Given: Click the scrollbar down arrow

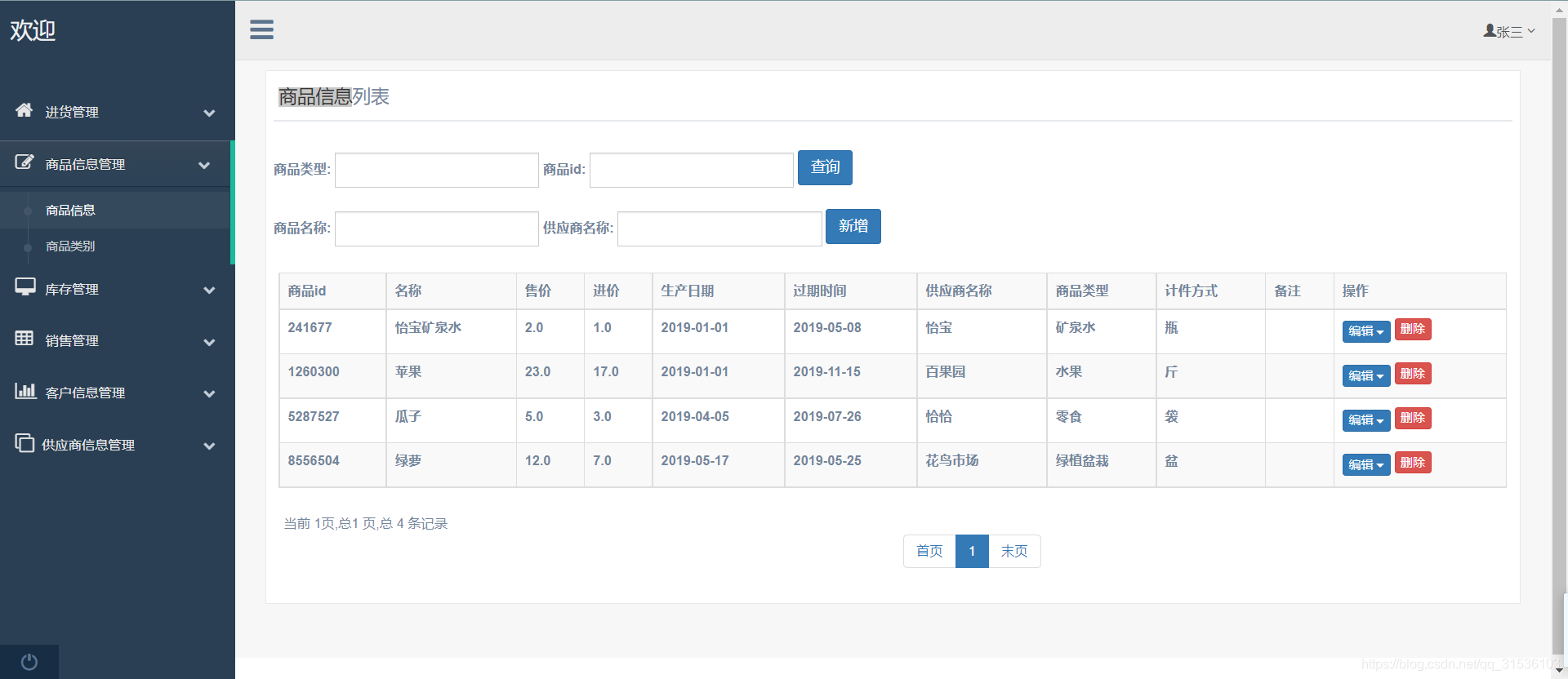Looking at the screenshot, I should click(1559, 671).
